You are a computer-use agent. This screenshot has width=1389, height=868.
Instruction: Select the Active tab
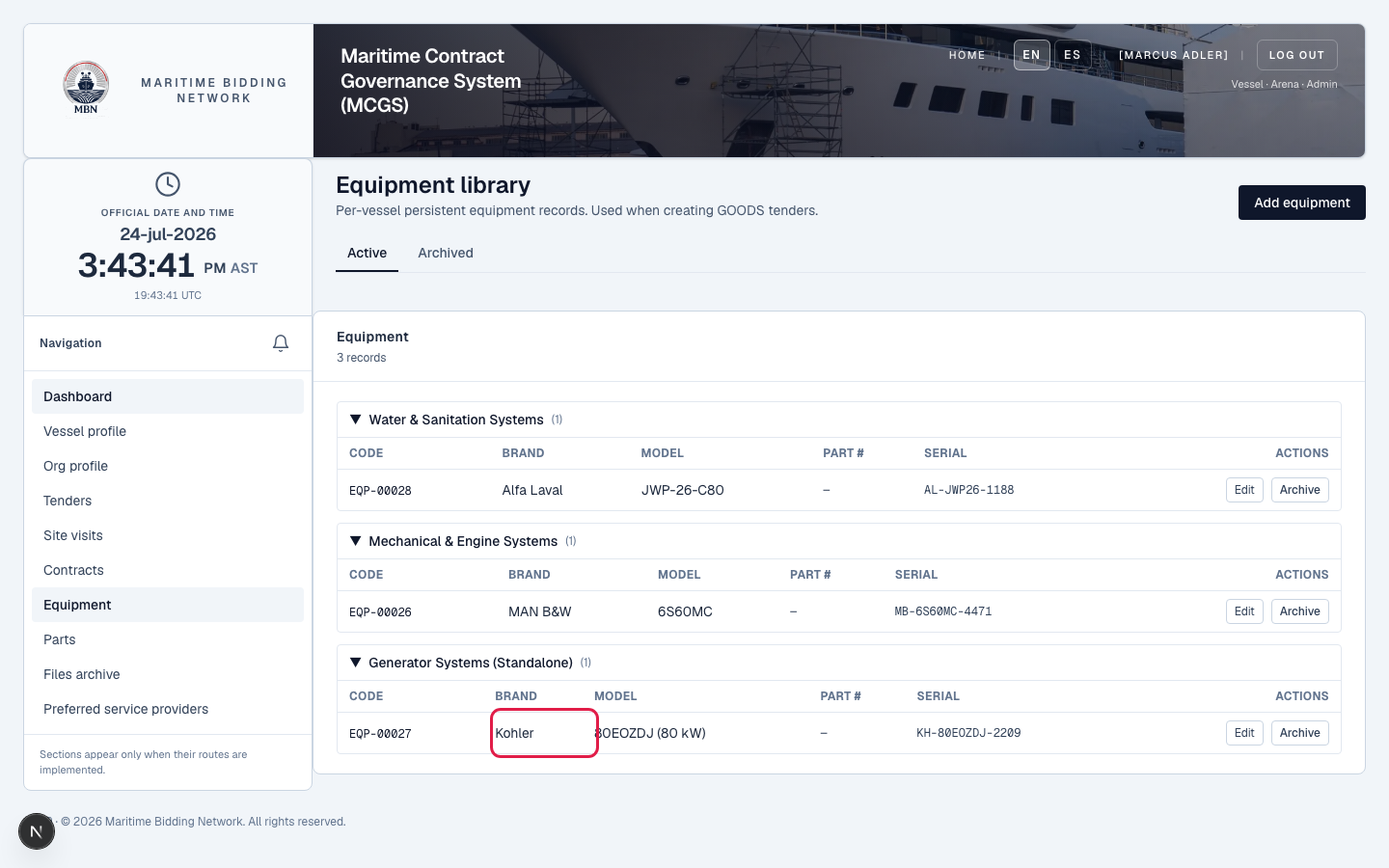tap(367, 253)
